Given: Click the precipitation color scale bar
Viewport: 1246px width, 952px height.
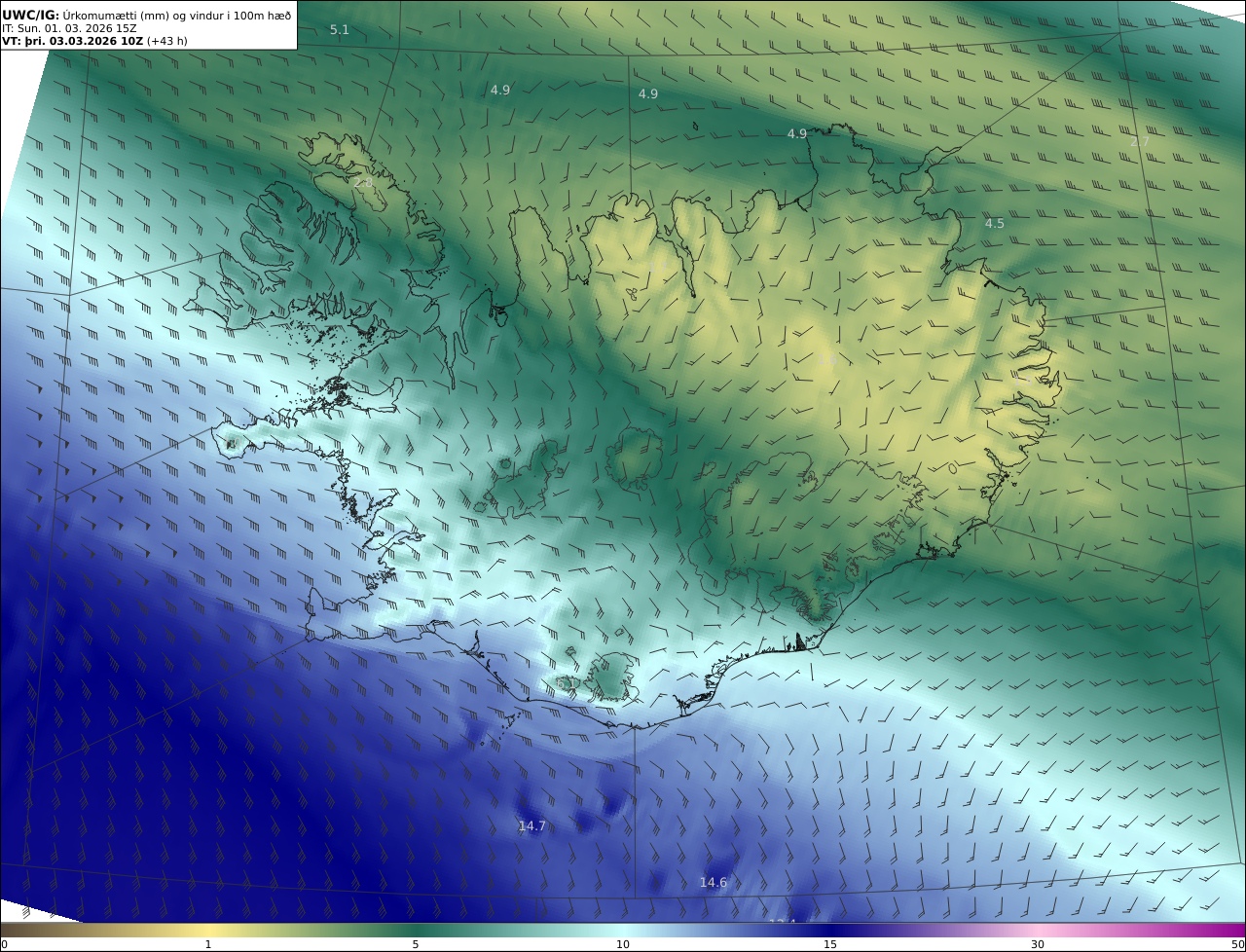Looking at the screenshot, I should click(623, 930).
